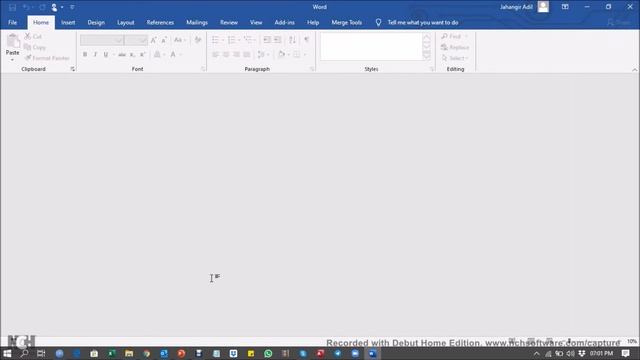
Task: Open the Merge Tools tab
Action: point(347,22)
